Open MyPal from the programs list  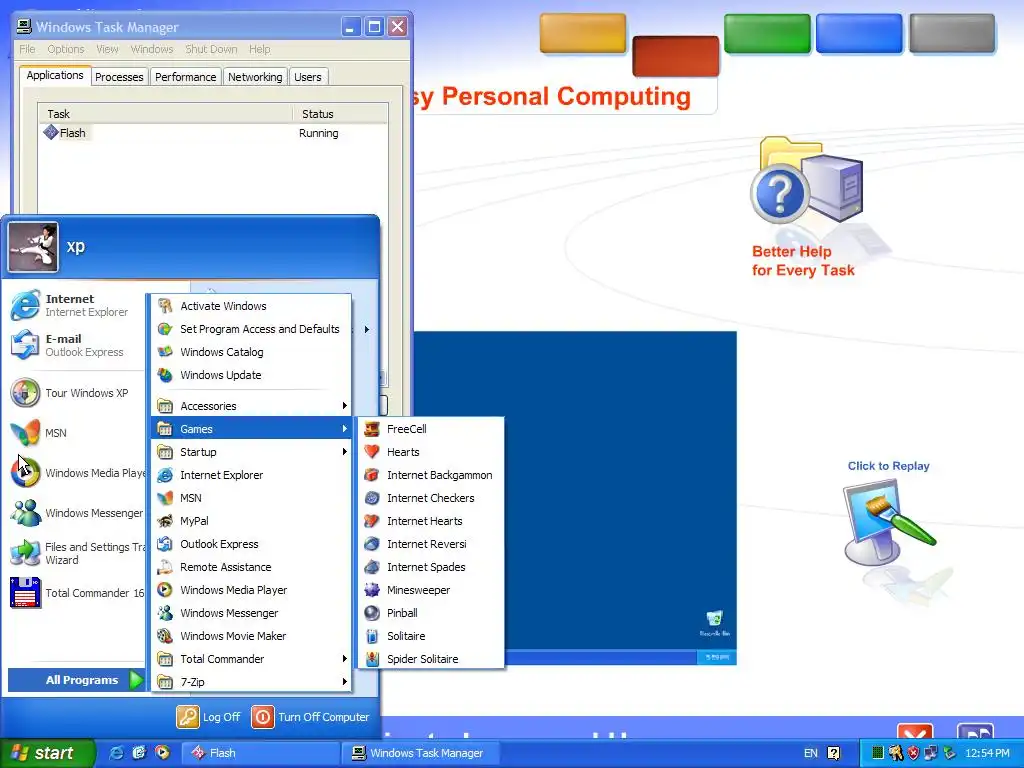pyautogui.click(x=251, y=521)
